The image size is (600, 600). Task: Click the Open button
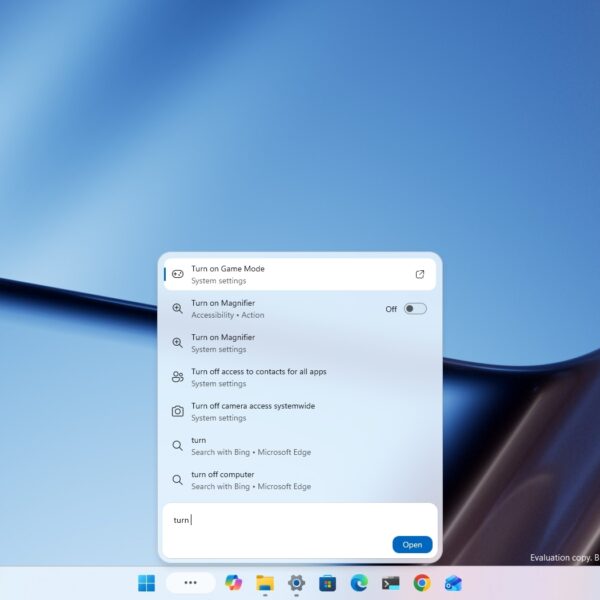[x=412, y=545]
